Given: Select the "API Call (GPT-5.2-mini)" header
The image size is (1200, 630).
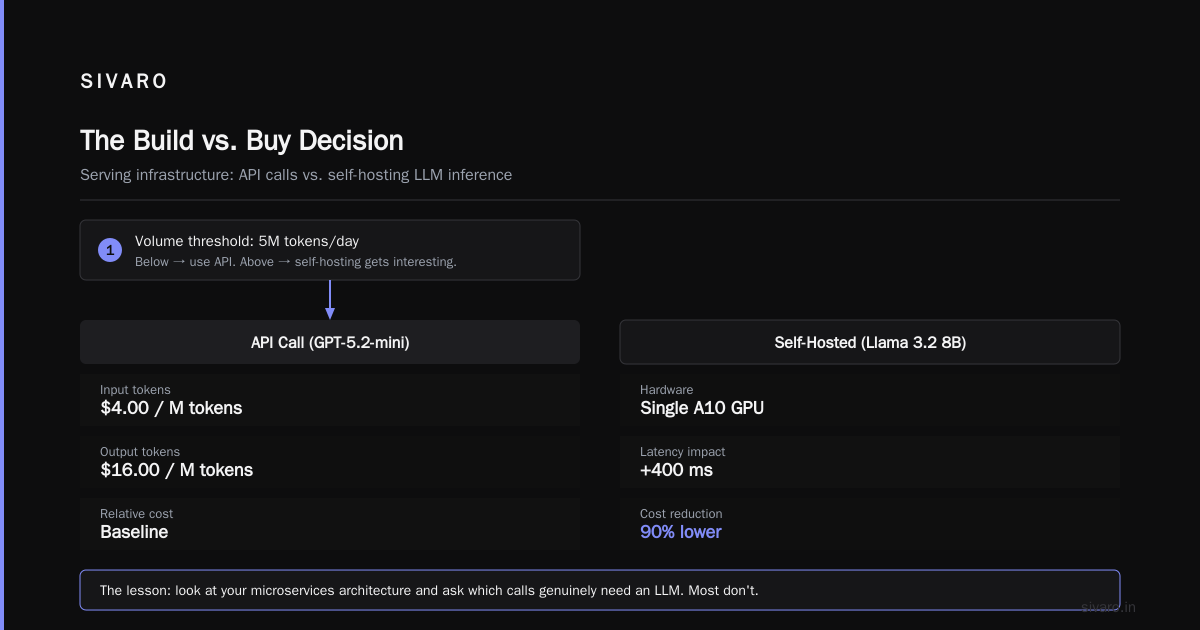Looking at the screenshot, I should 330,342.
